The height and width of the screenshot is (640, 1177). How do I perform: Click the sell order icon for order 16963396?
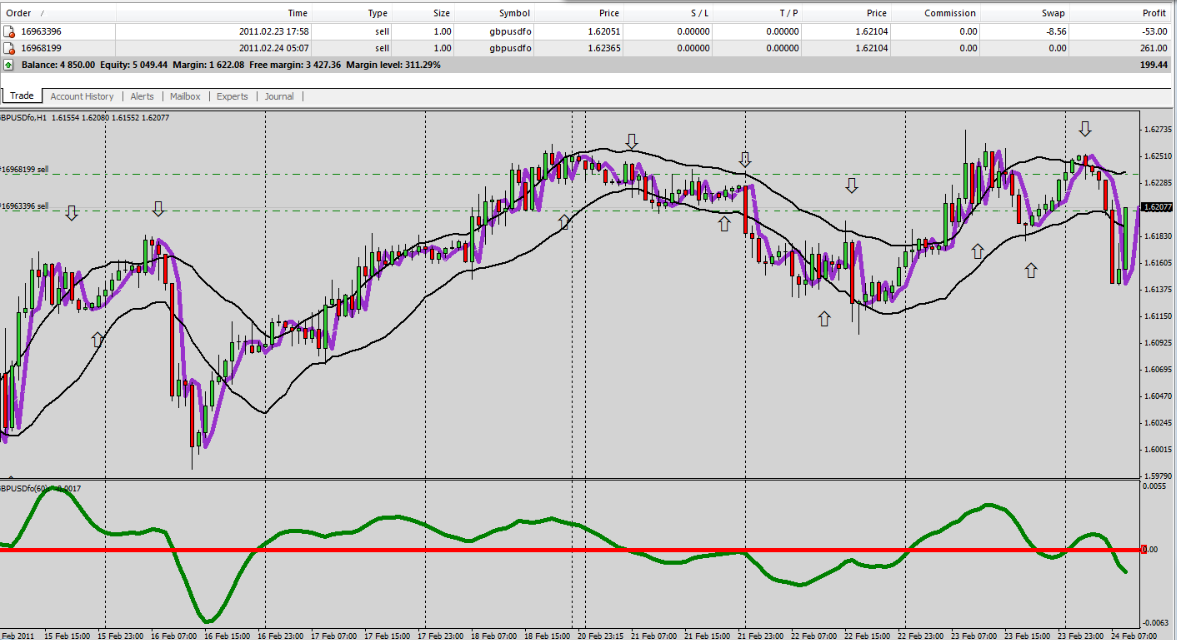tap(9, 32)
